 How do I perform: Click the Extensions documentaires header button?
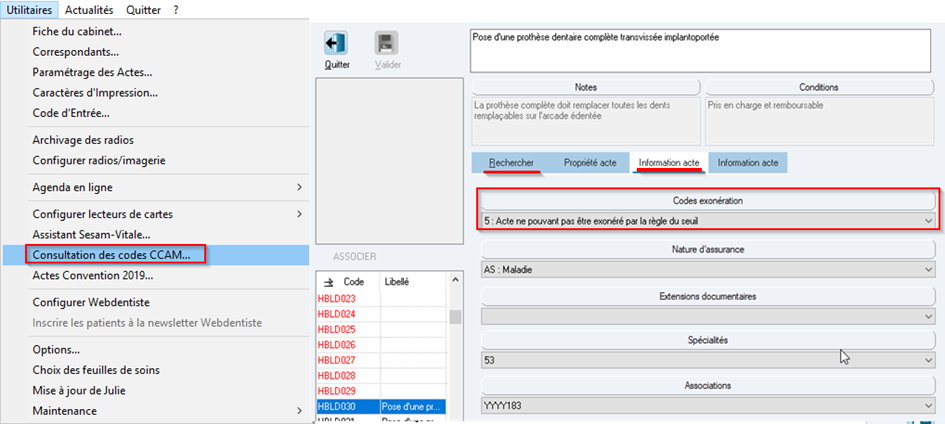click(708, 296)
